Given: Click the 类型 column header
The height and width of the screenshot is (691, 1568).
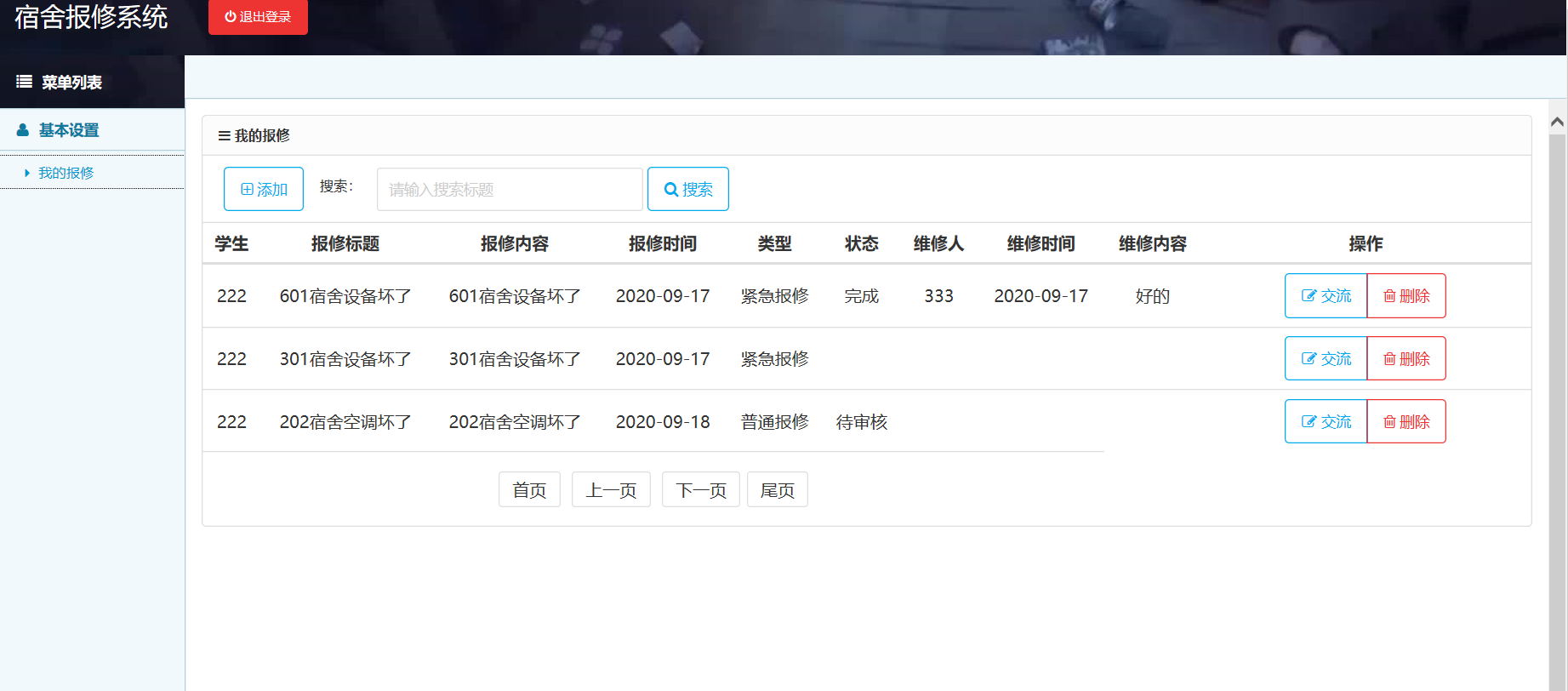Looking at the screenshot, I should (x=775, y=243).
